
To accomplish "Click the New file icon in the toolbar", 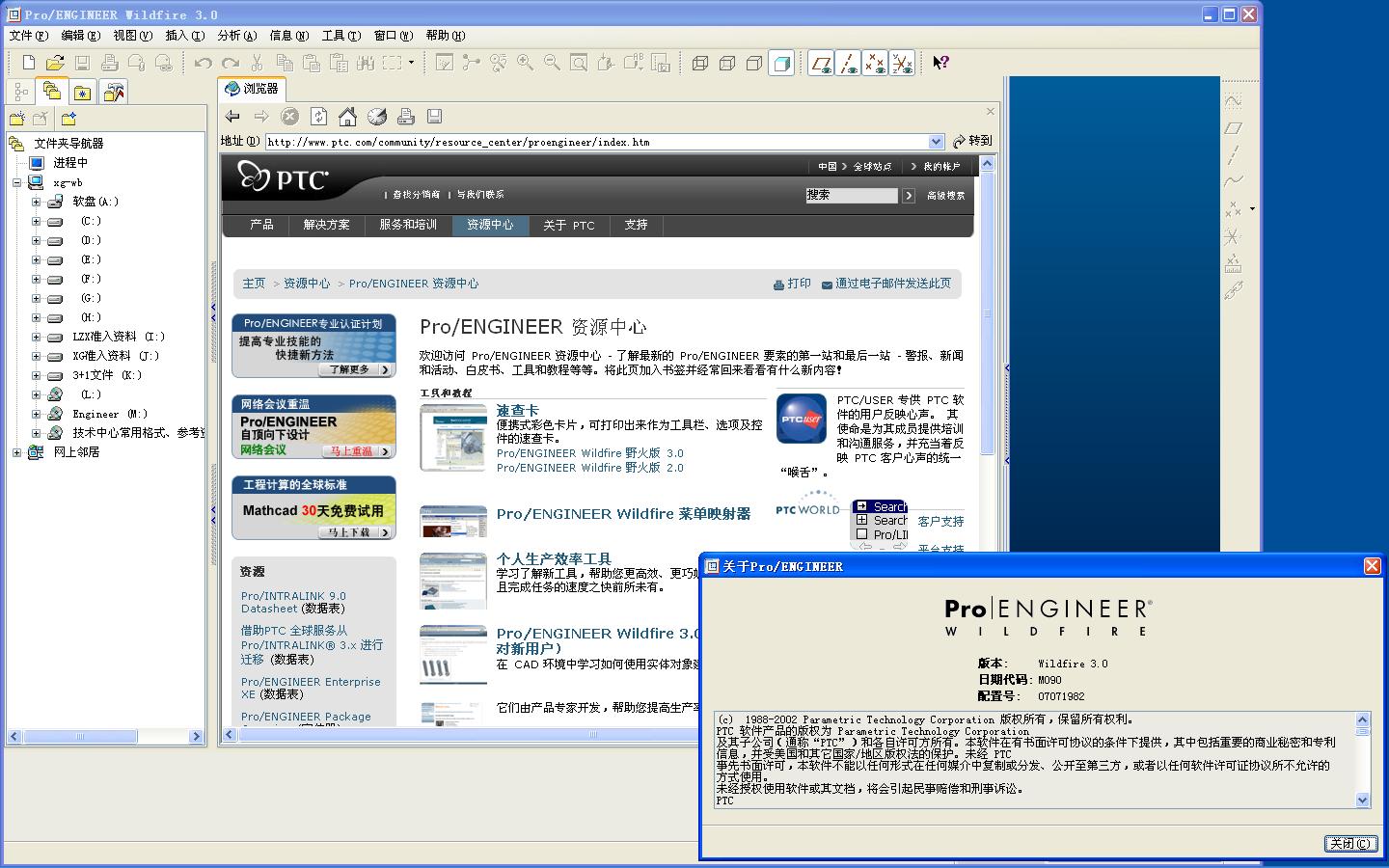I will 29,63.
